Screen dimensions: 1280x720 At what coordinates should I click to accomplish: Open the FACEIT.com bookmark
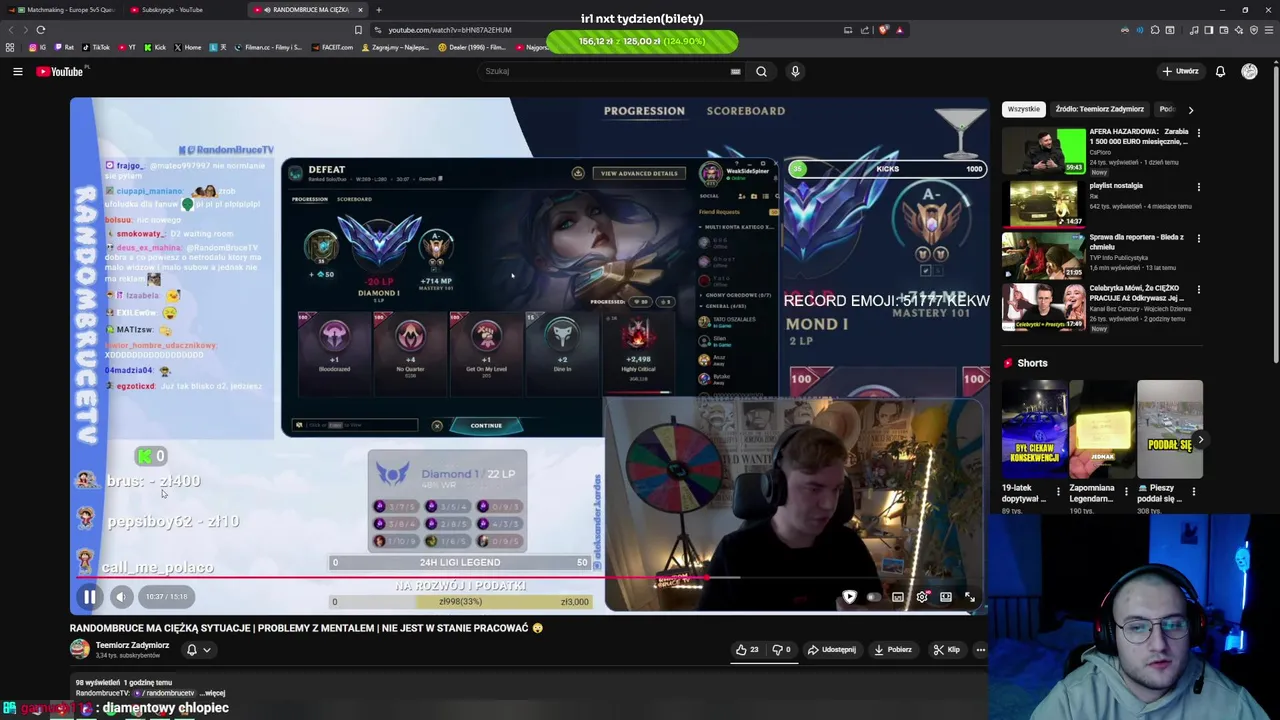333,47
